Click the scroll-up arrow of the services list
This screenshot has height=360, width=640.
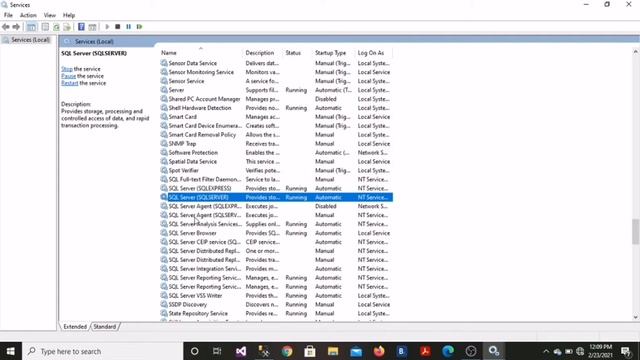[636, 52]
